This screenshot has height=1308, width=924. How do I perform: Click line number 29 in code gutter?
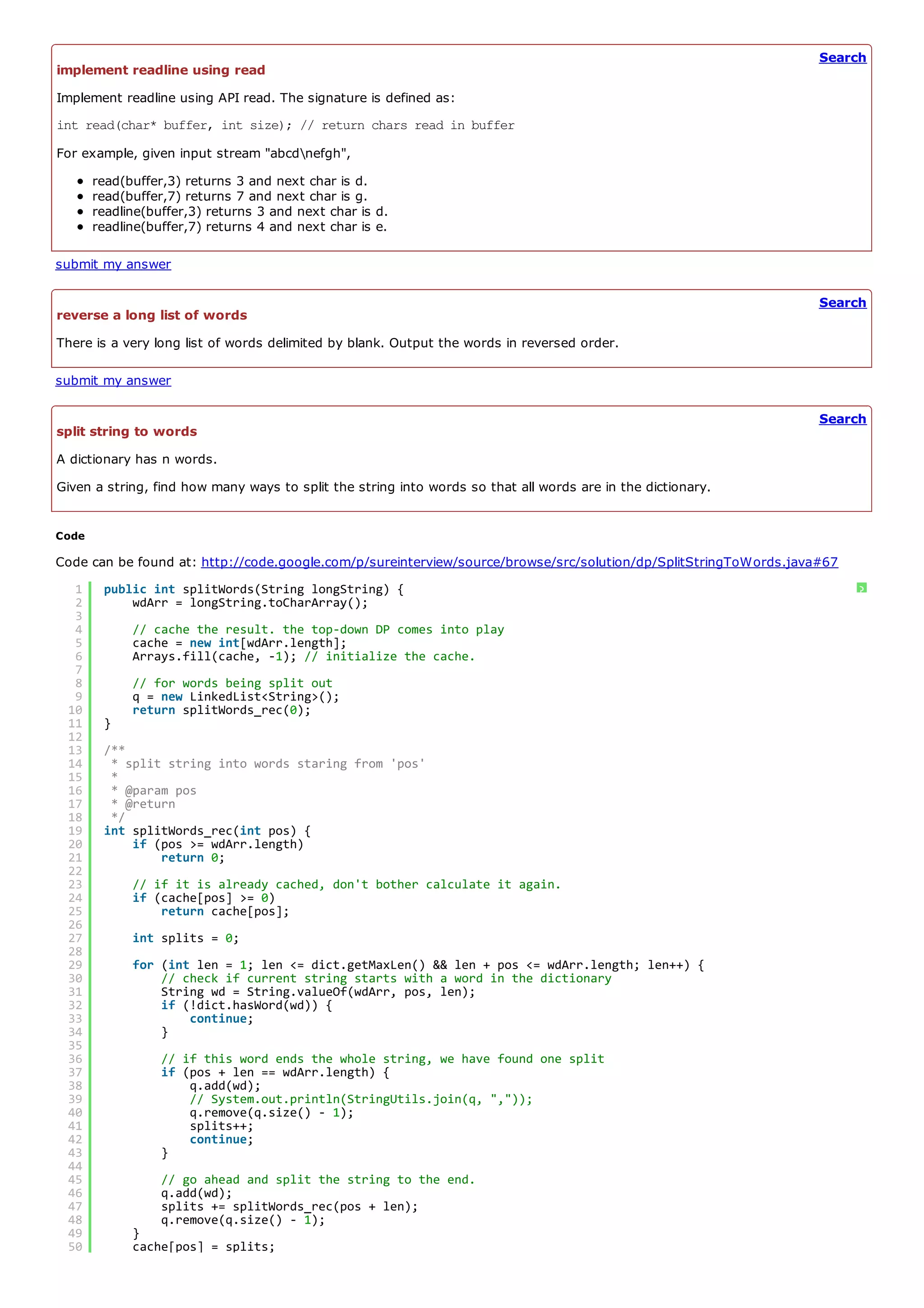[75, 965]
